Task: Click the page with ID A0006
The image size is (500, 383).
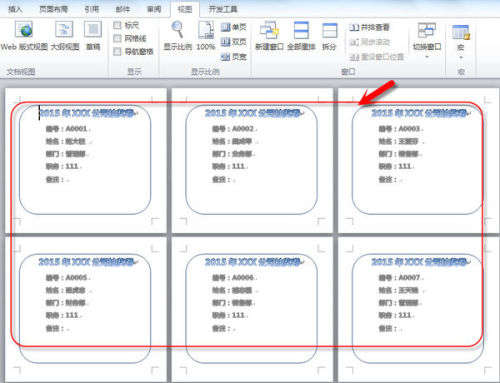Action: coord(252,309)
